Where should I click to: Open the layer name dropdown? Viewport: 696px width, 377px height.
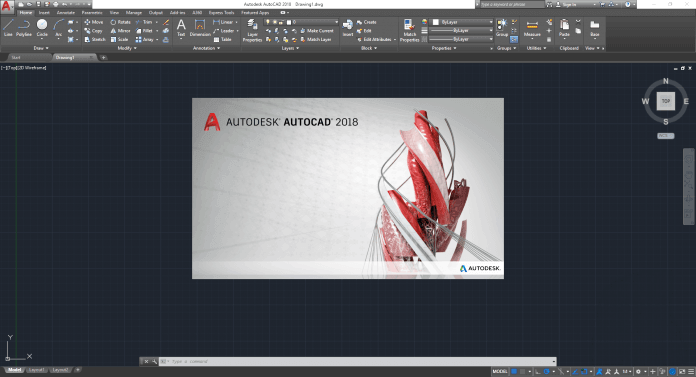pyautogui.click(x=301, y=22)
